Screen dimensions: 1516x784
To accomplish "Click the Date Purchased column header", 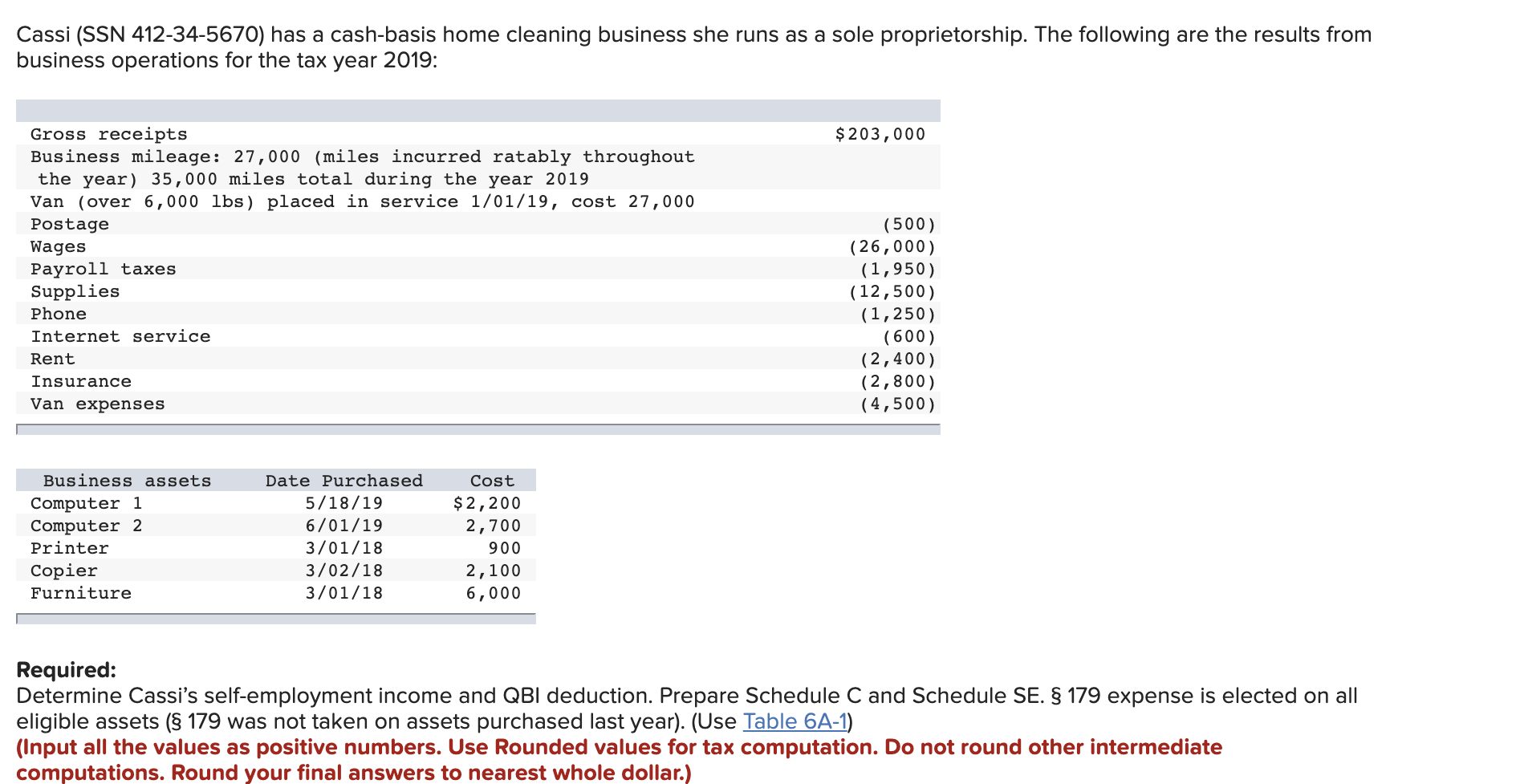I will 344,481.
